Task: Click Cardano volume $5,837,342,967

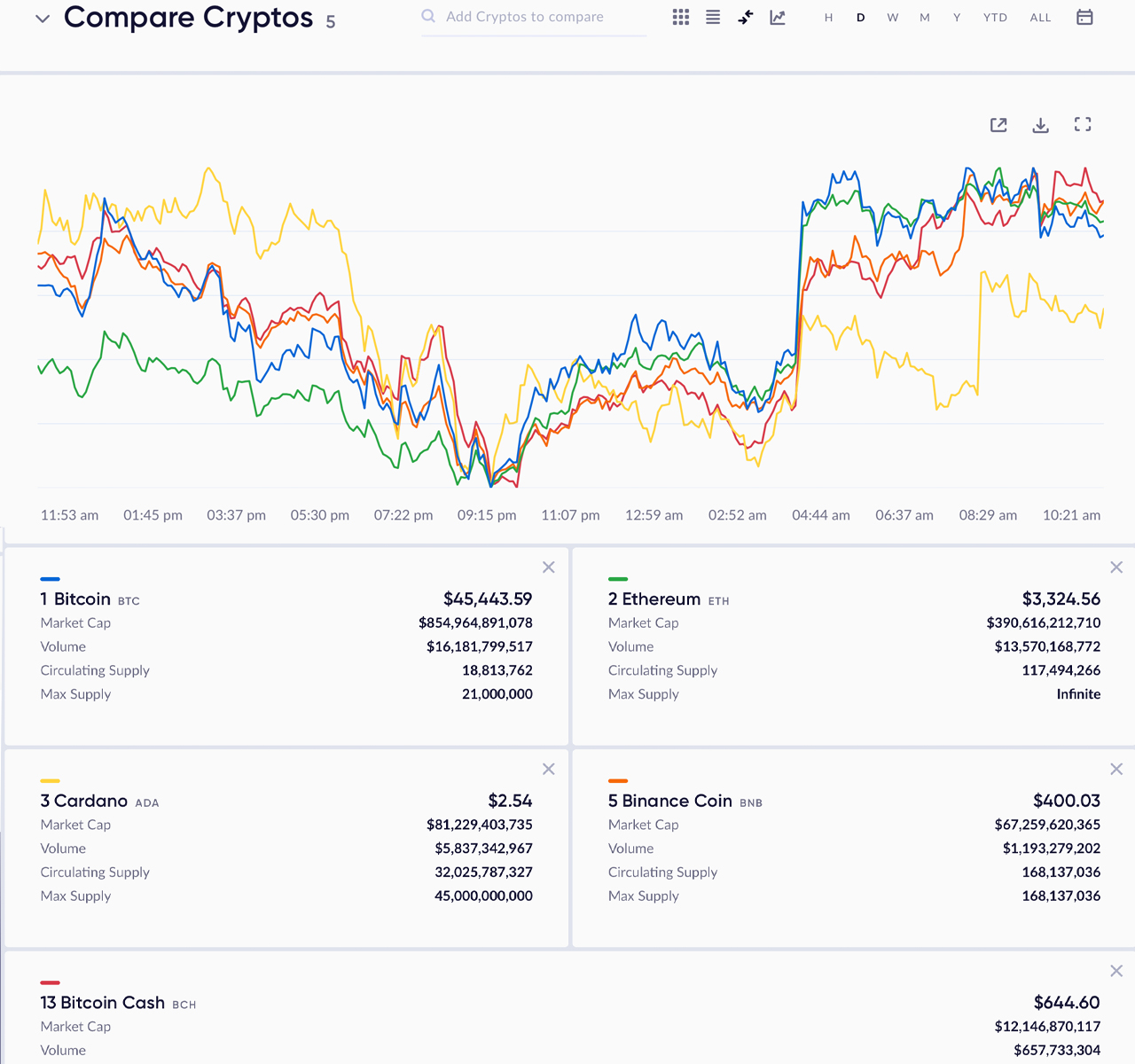Action: pyautogui.click(x=483, y=849)
